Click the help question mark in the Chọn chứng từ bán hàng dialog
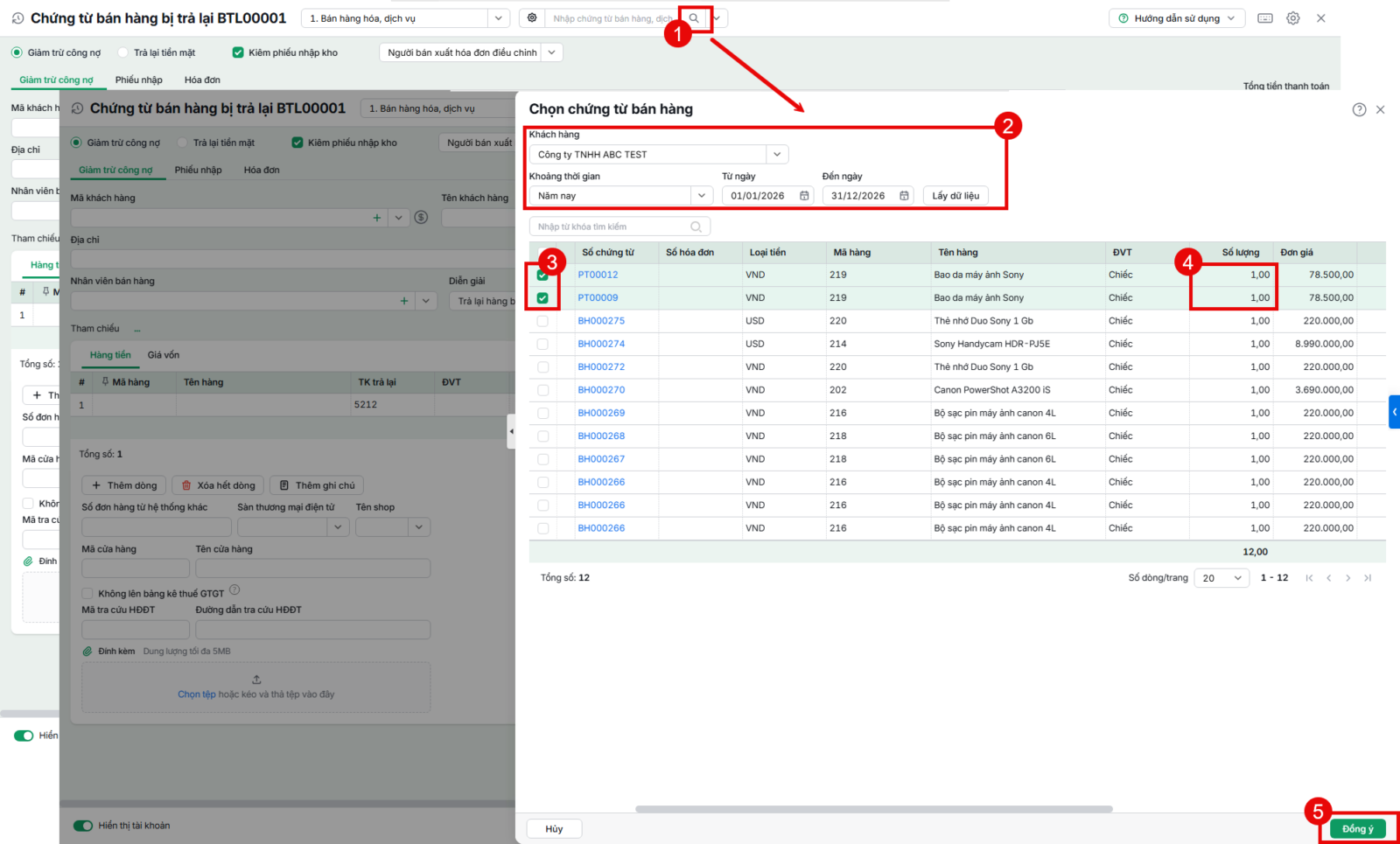Image resolution: width=1400 pixels, height=844 pixels. (1359, 109)
